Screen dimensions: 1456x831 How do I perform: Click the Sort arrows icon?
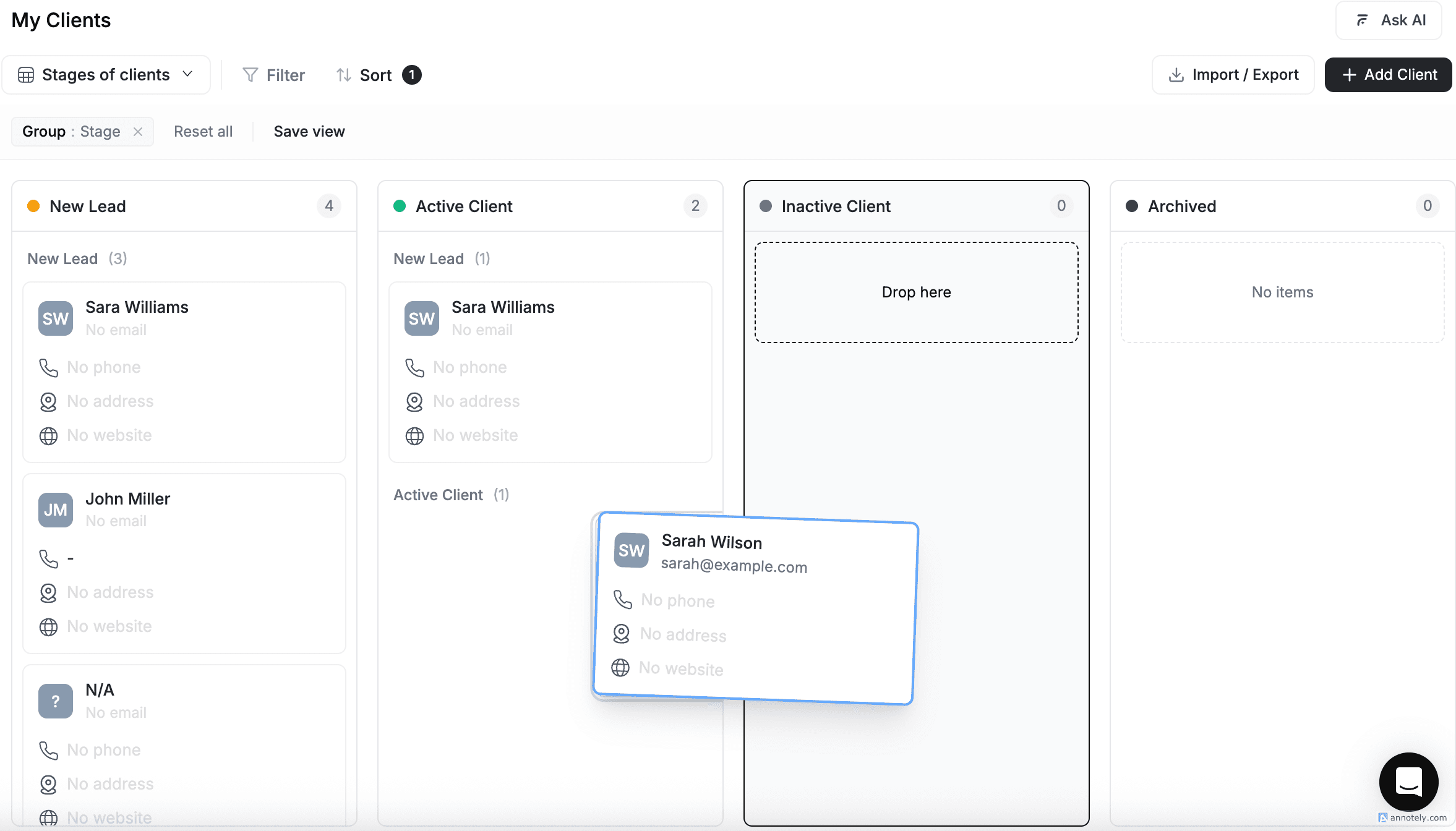pyautogui.click(x=344, y=75)
